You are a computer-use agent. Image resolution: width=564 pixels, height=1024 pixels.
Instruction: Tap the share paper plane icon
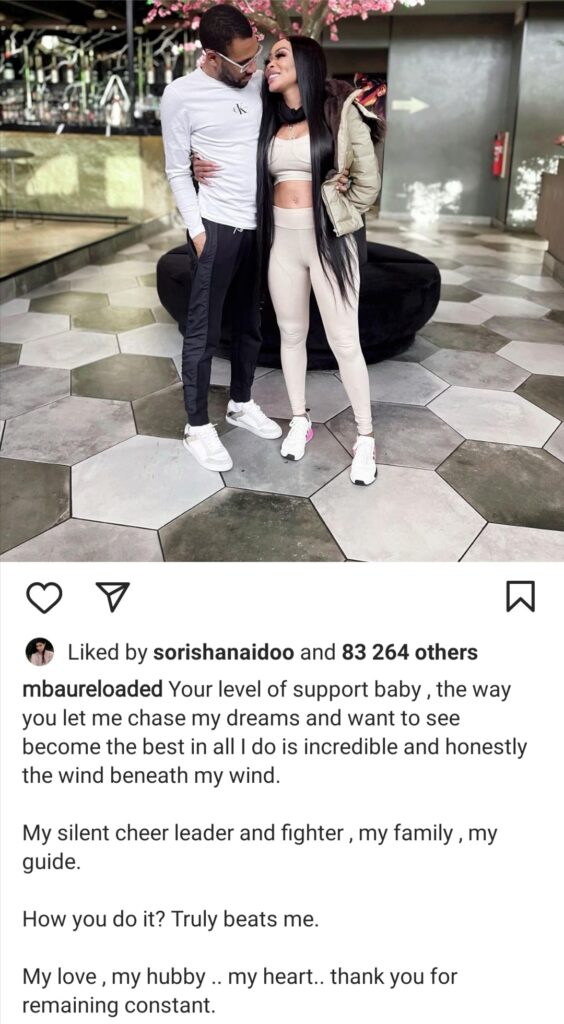tap(112, 597)
